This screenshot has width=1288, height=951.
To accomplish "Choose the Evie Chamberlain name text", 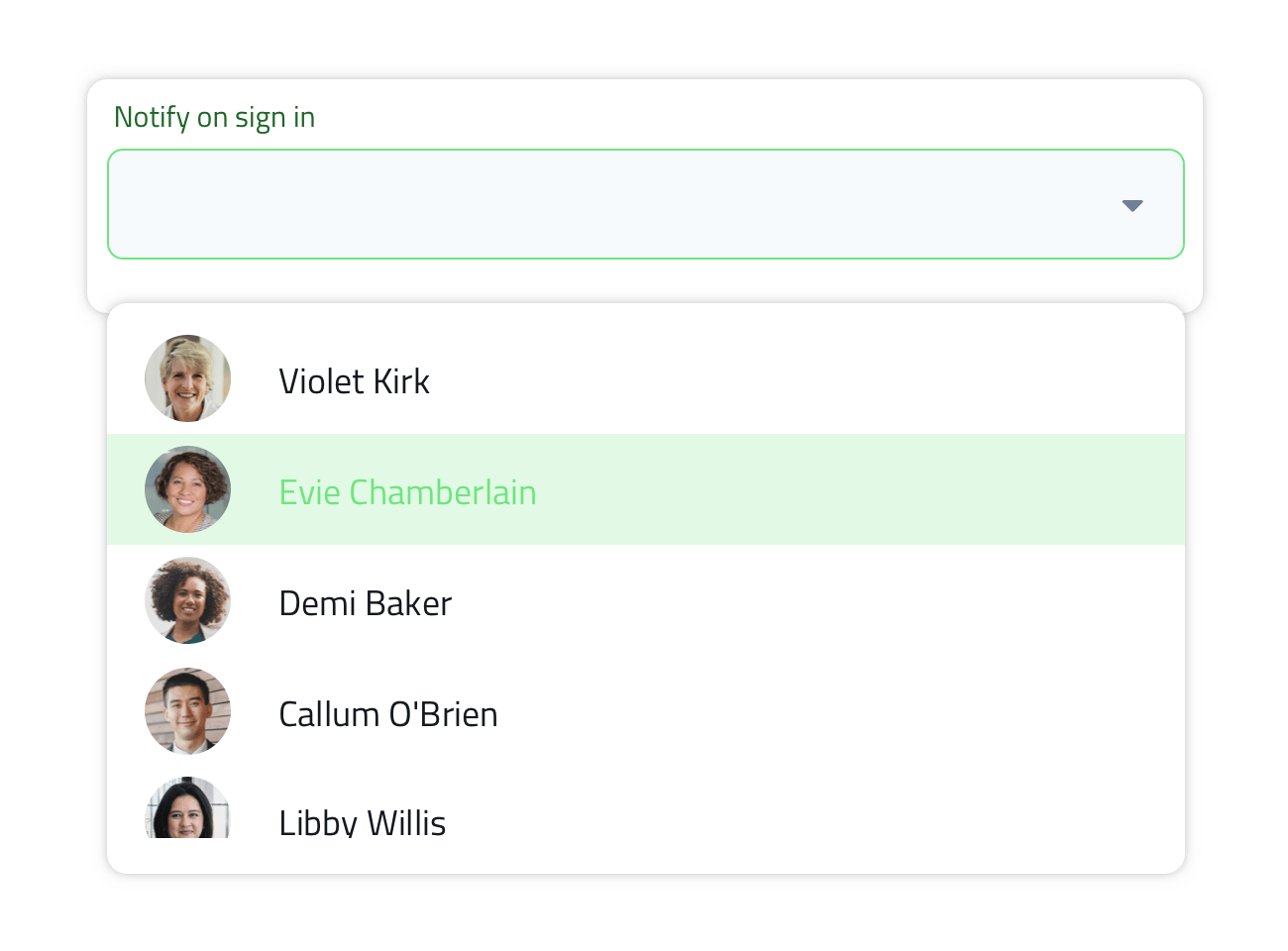I will click(407, 492).
